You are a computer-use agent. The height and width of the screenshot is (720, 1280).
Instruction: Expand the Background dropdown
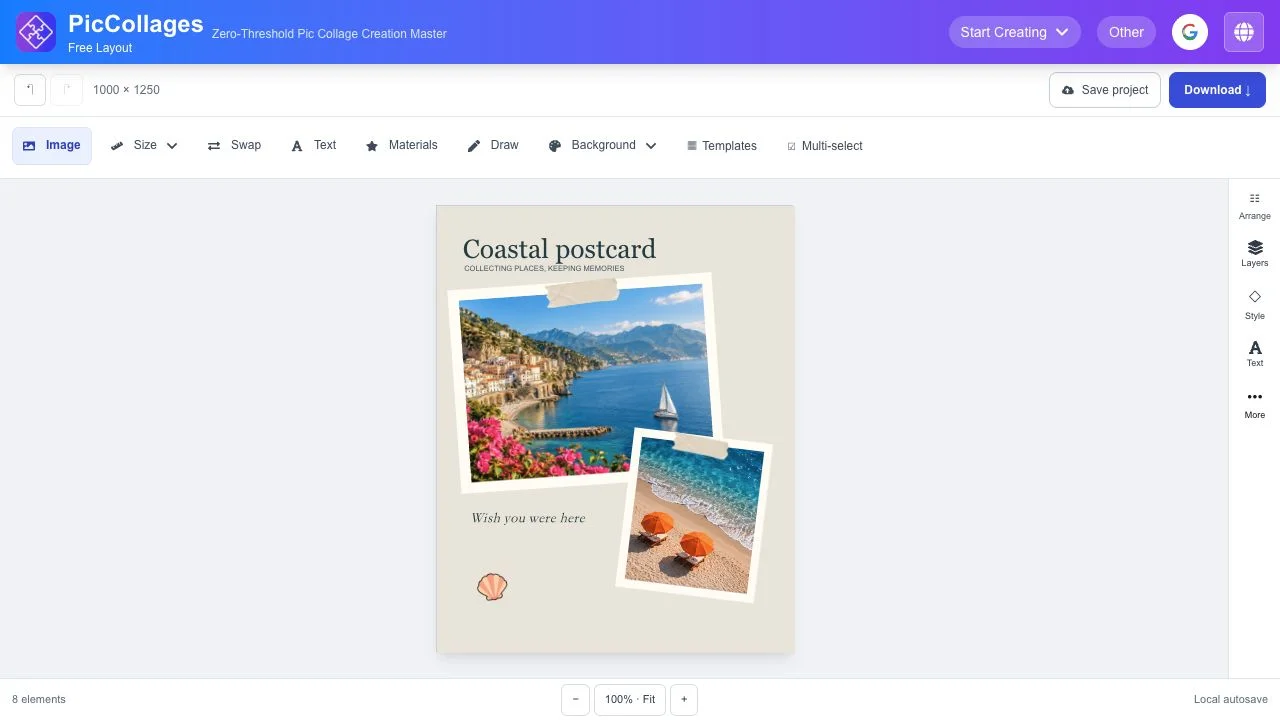602,146
